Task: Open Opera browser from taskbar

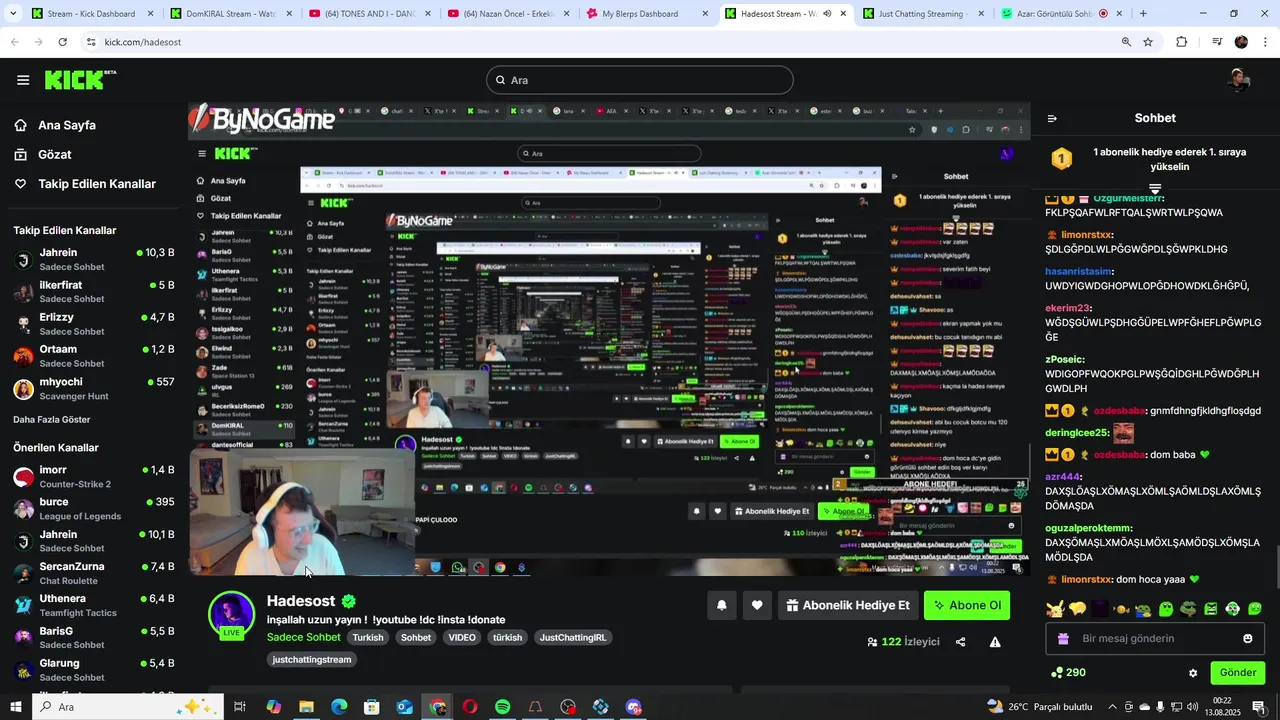Action: pyautogui.click(x=470, y=707)
